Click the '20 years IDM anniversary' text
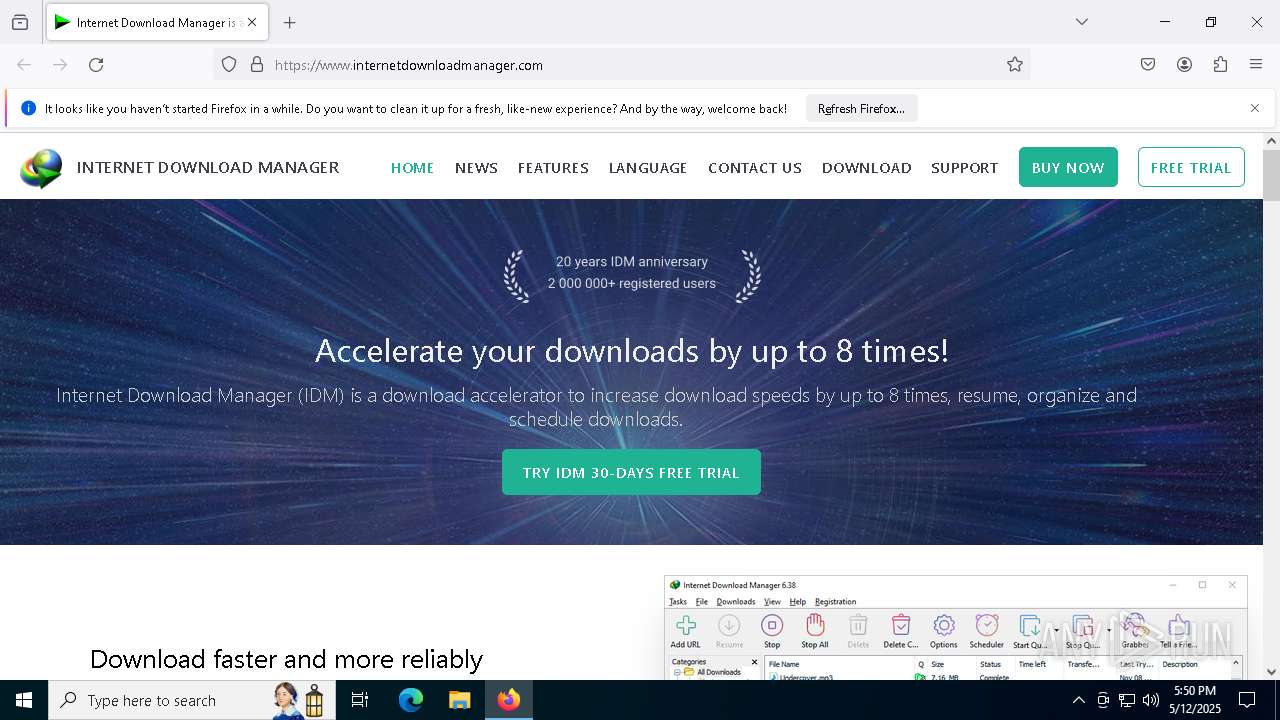1280x720 pixels. pyautogui.click(x=632, y=261)
